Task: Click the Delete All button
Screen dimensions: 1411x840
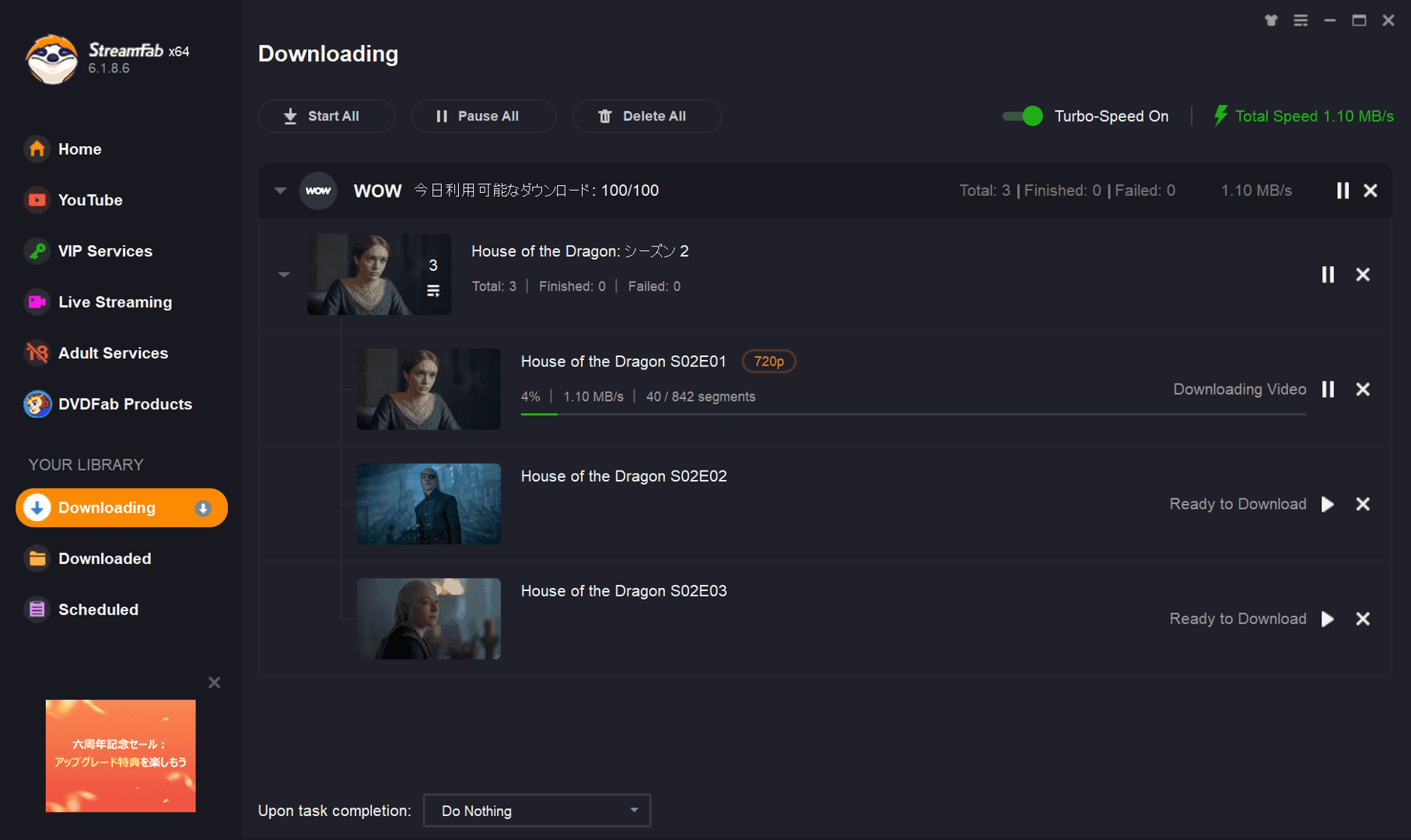Action: click(646, 116)
